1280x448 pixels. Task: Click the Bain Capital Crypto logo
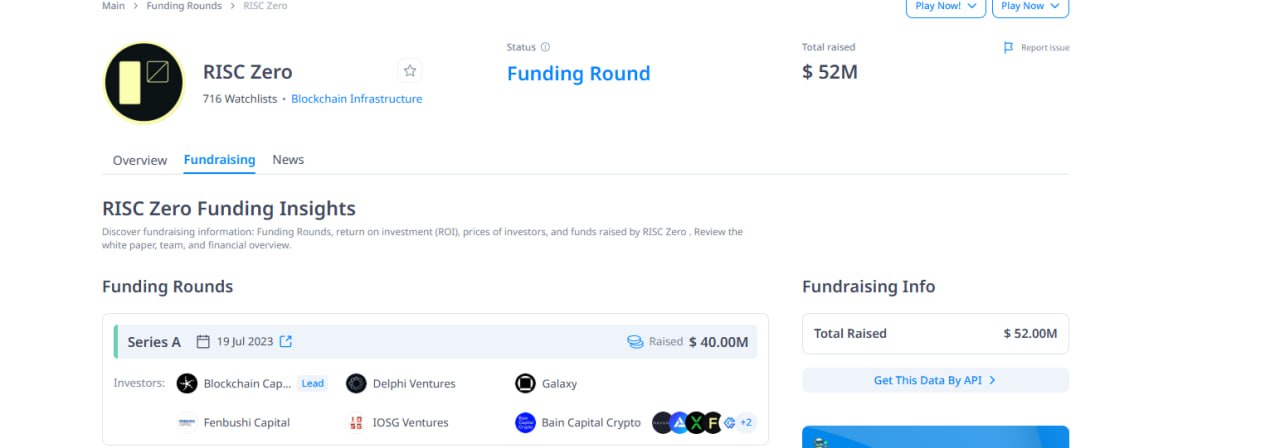click(x=525, y=422)
